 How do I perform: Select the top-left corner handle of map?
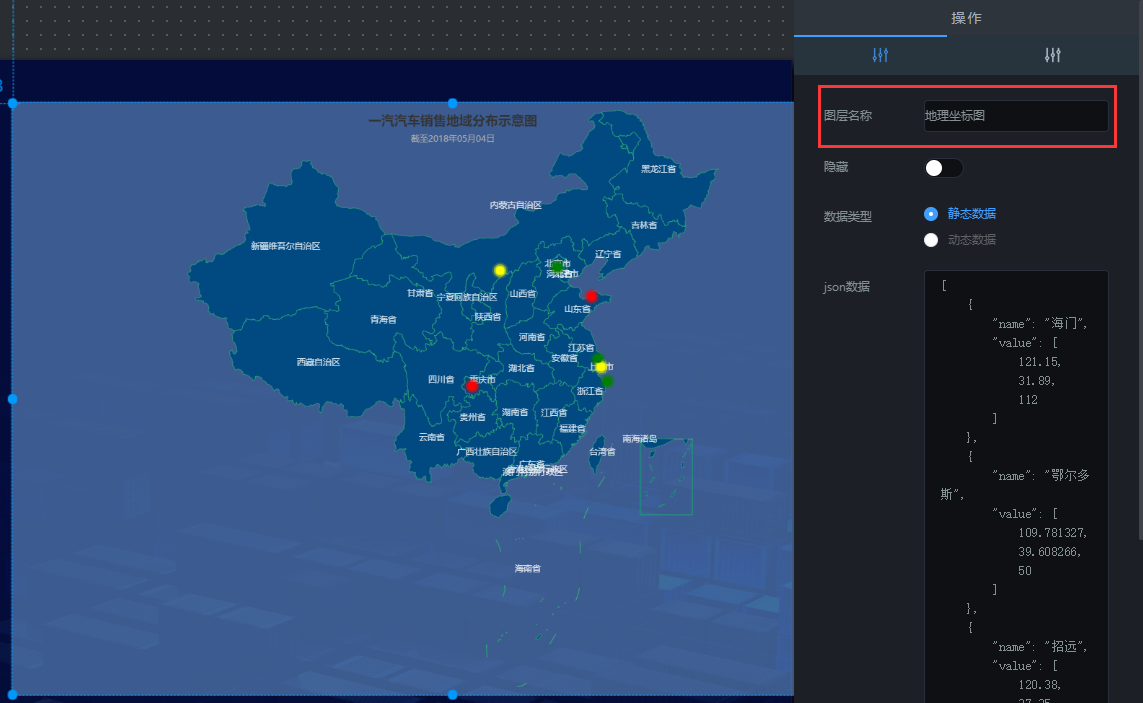coord(12,104)
